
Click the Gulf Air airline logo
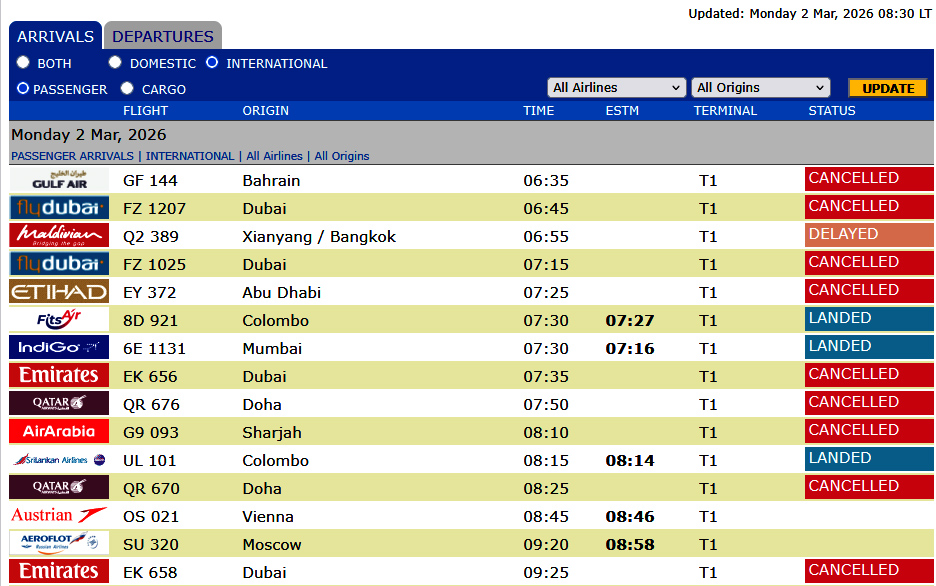[x=59, y=180]
